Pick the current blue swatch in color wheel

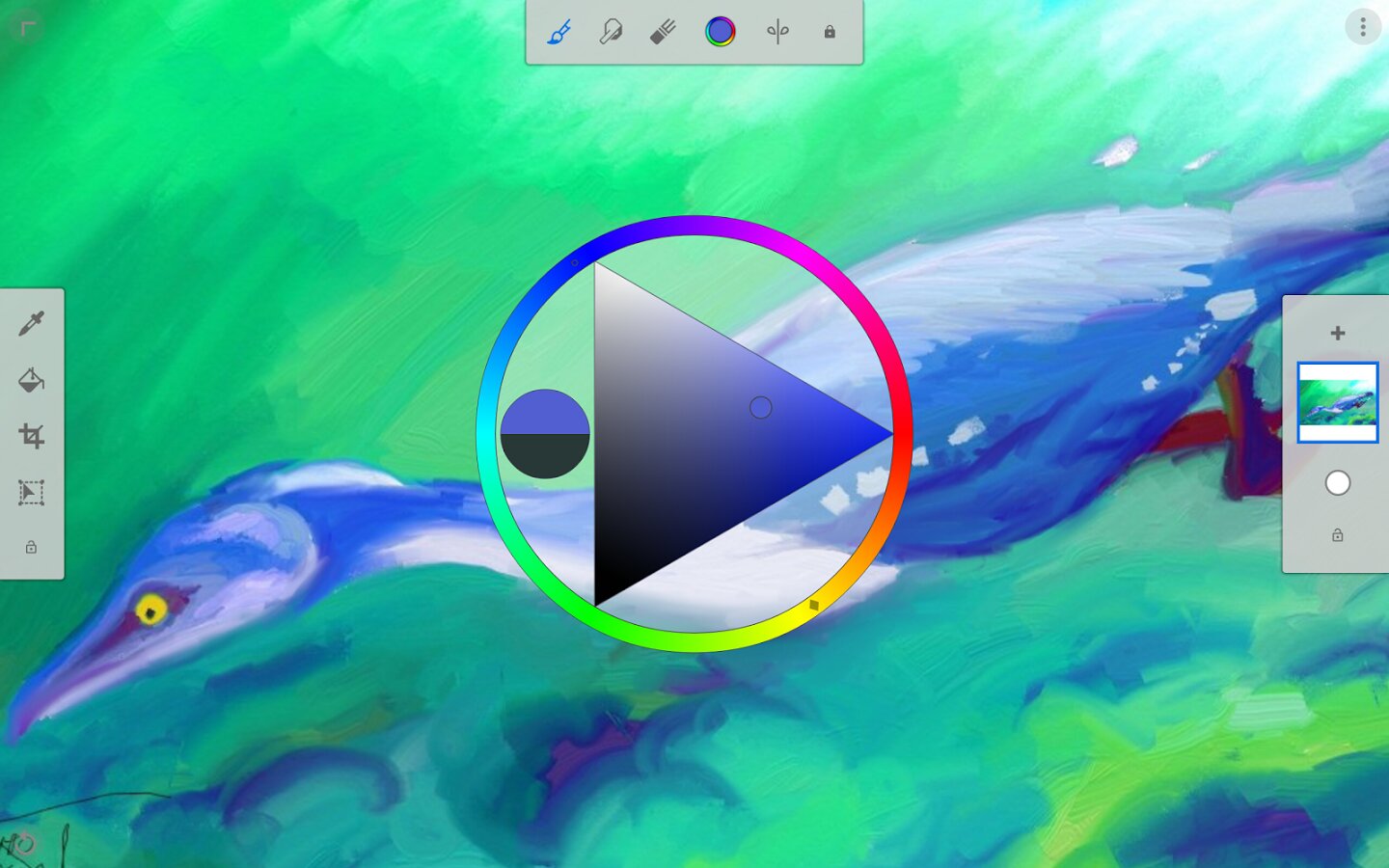click(545, 412)
